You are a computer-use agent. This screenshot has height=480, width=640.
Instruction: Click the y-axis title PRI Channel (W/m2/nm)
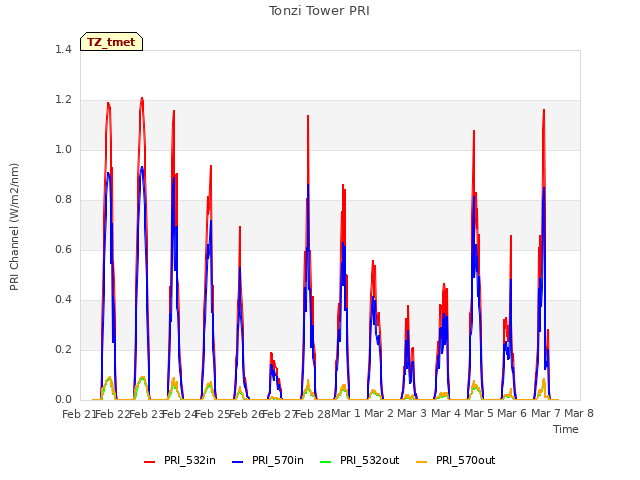[x=14, y=227]
